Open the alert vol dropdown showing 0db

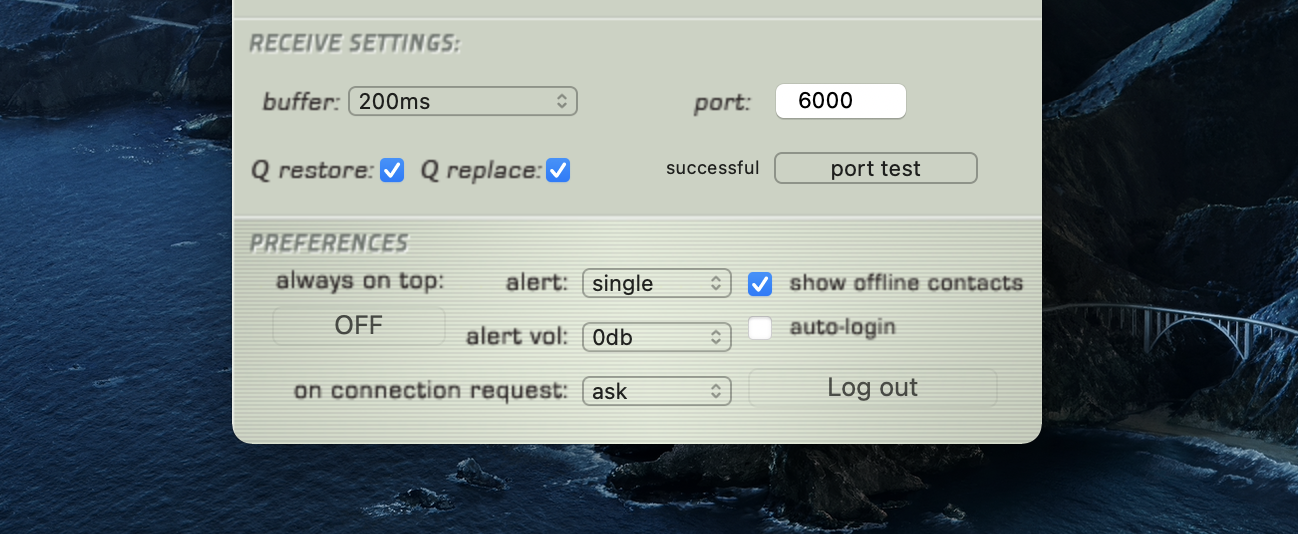(x=656, y=338)
